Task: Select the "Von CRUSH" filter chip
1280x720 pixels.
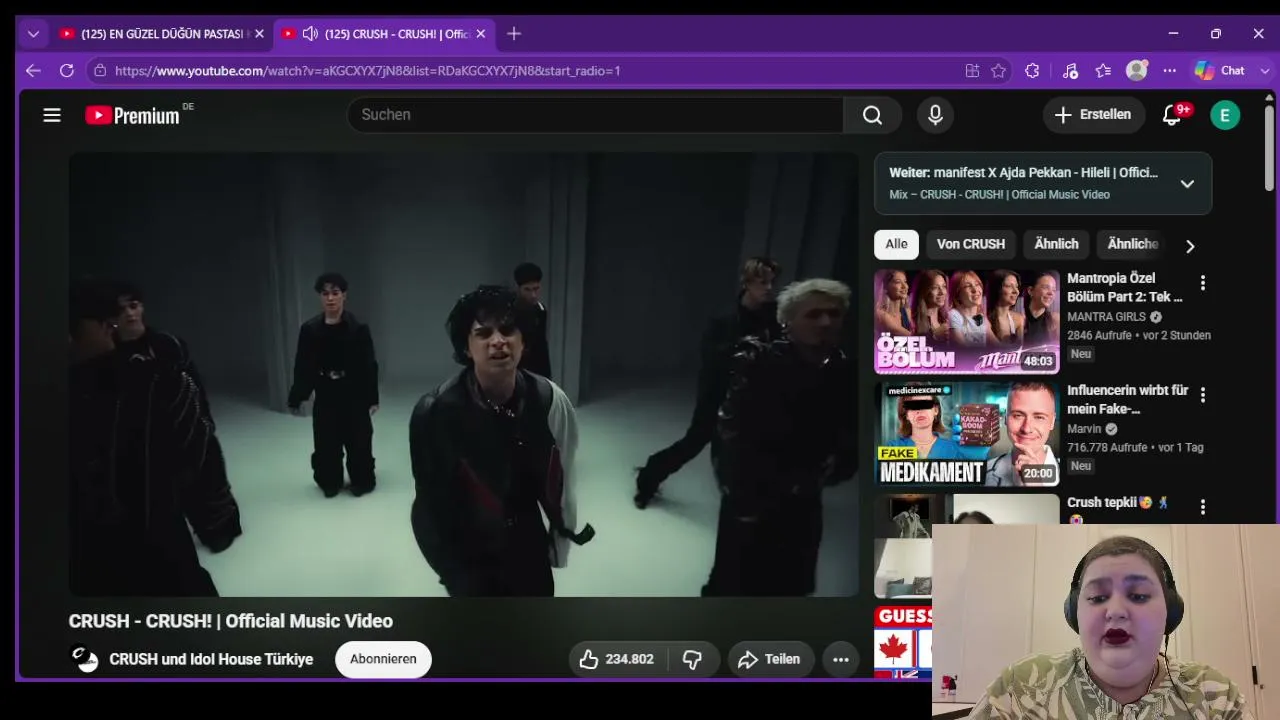Action: (971, 244)
